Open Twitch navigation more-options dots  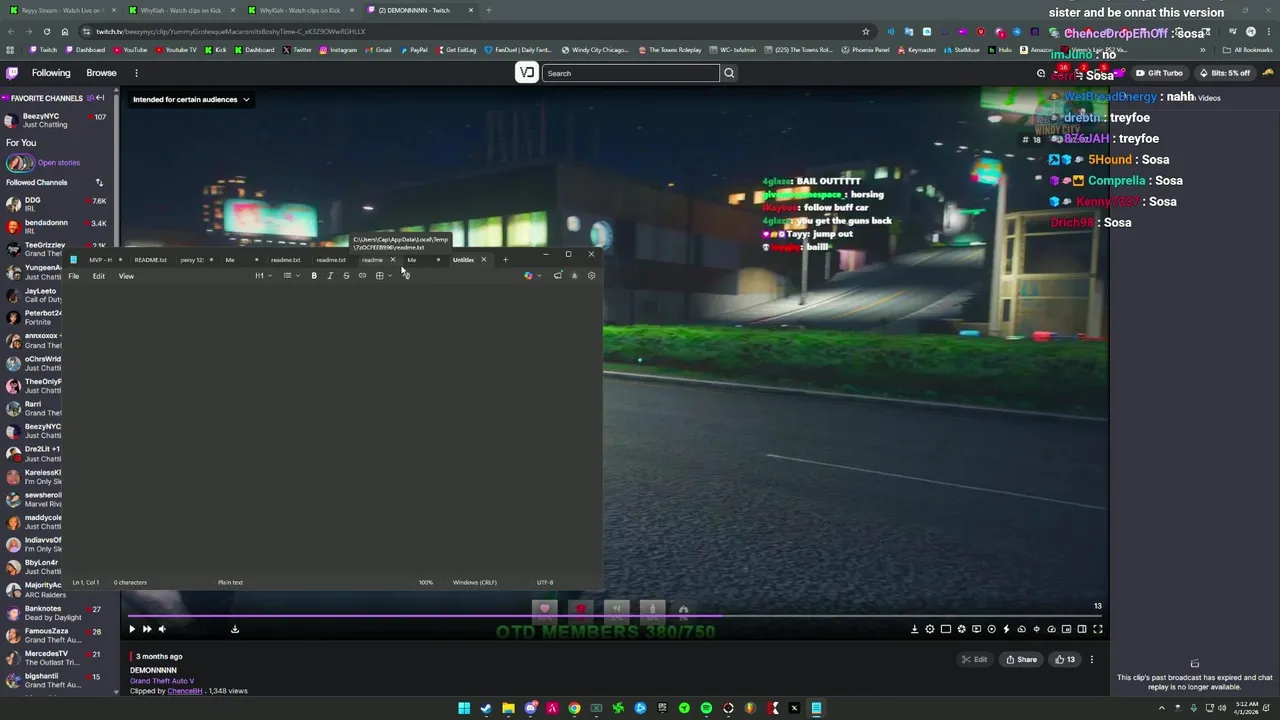pos(136,73)
